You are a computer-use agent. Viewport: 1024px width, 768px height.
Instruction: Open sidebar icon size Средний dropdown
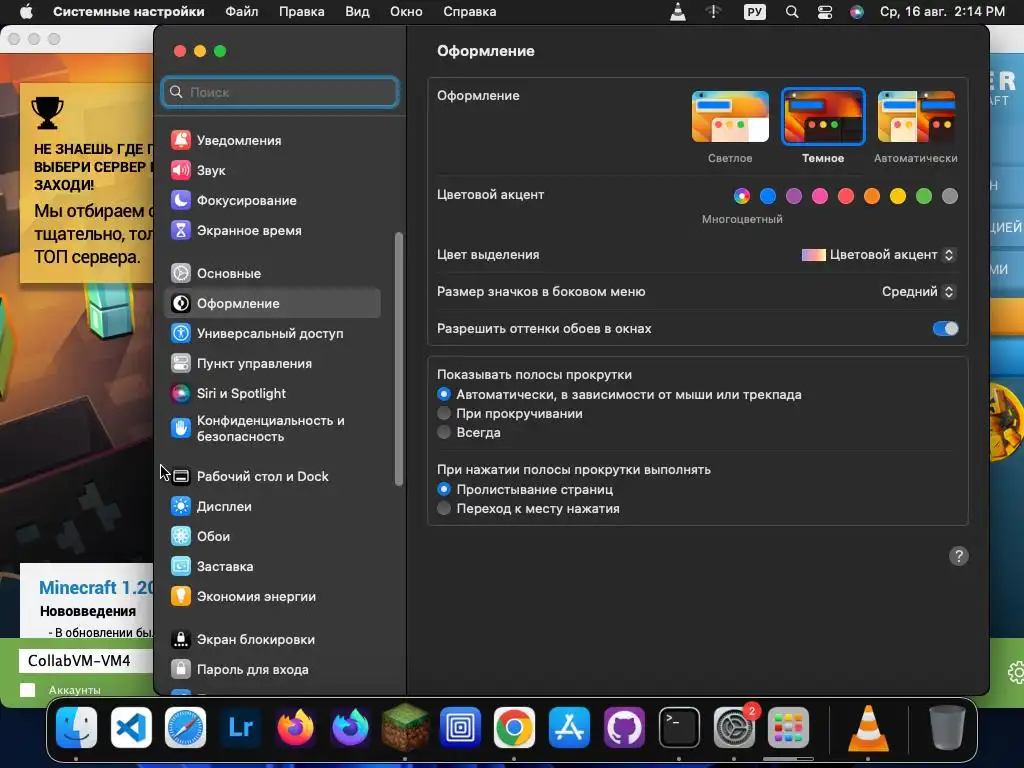tap(918, 291)
